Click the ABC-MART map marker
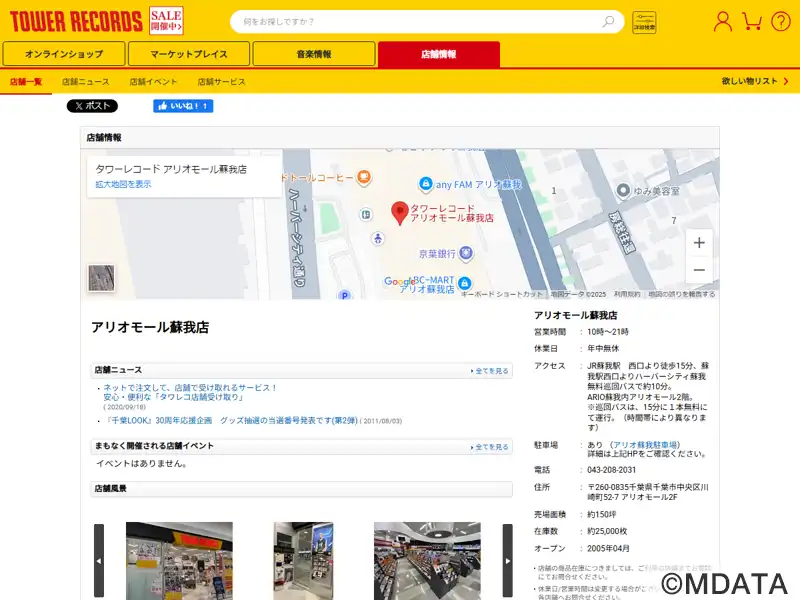The height and width of the screenshot is (600, 800). point(464,283)
